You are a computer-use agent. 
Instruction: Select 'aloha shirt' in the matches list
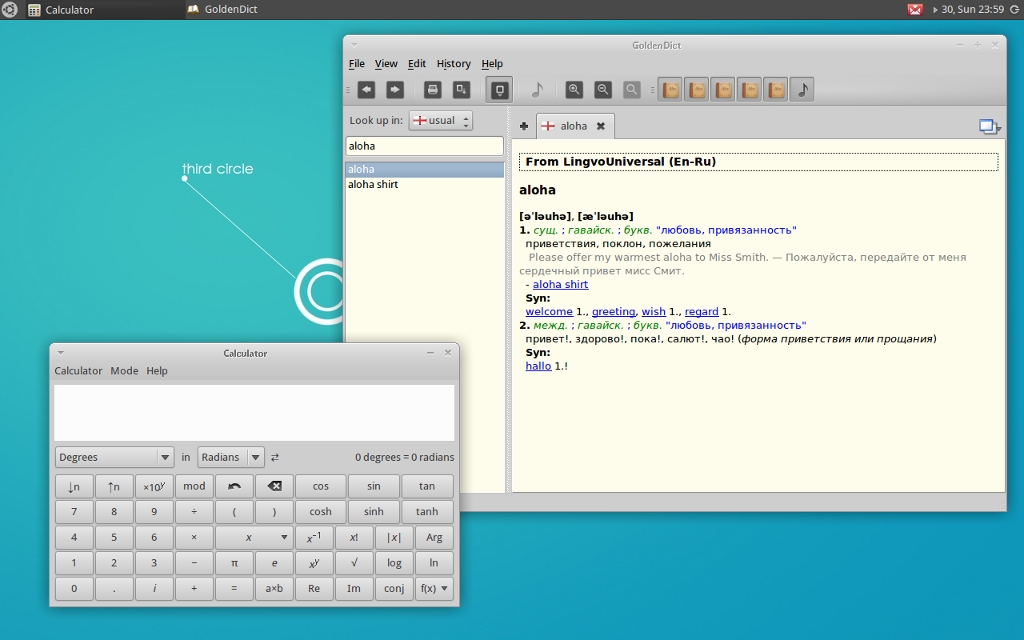click(424, 184)
